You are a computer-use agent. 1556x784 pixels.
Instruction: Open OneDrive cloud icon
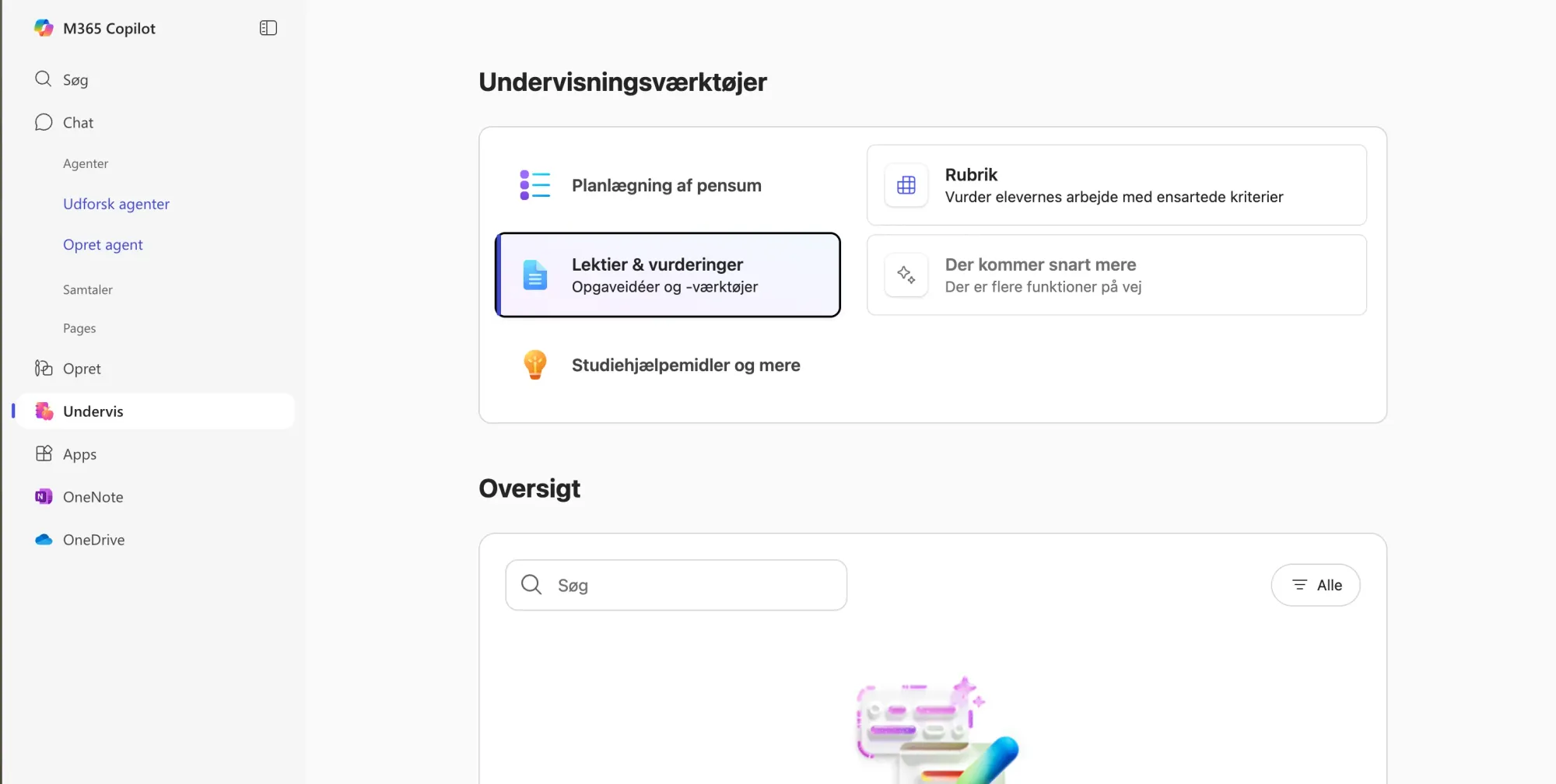coord(44,540)
